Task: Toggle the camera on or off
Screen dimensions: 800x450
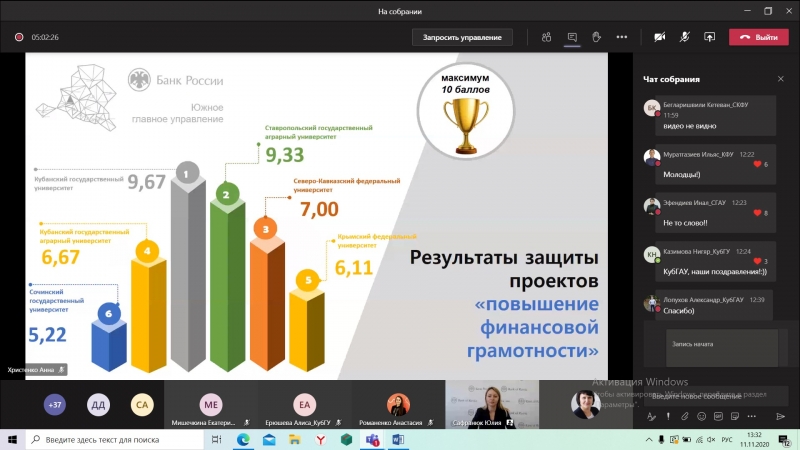Action: pos(660,37)
